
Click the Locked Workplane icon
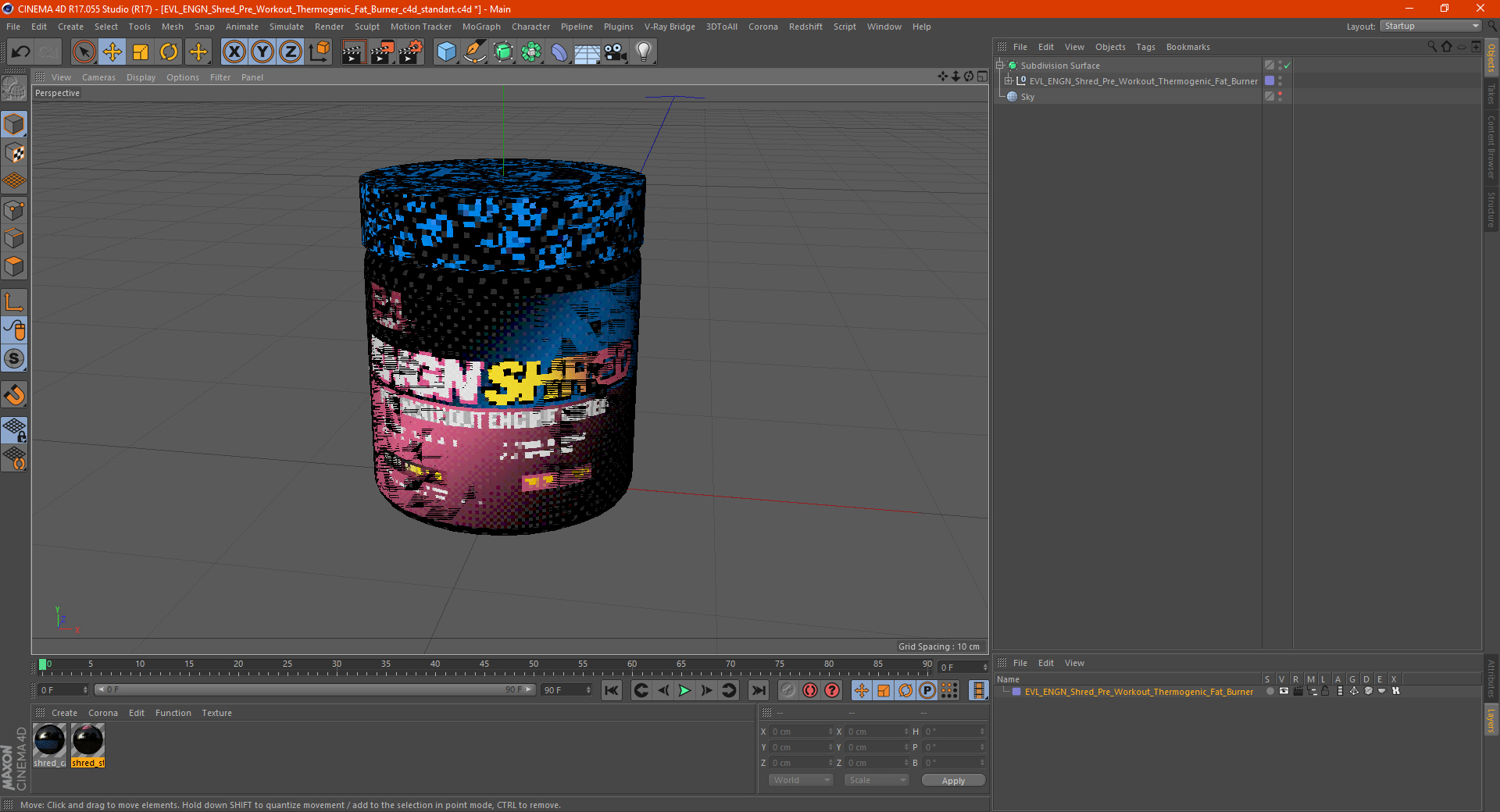tap(14, 430)
